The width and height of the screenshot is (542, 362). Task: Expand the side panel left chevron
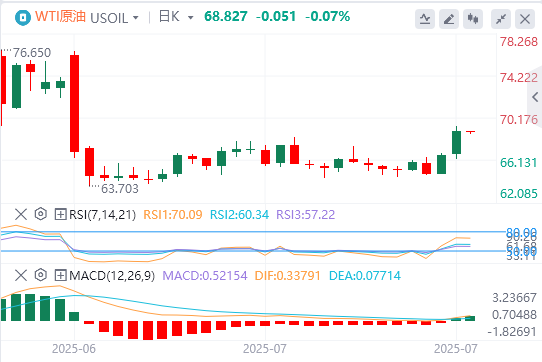(535, 97)
